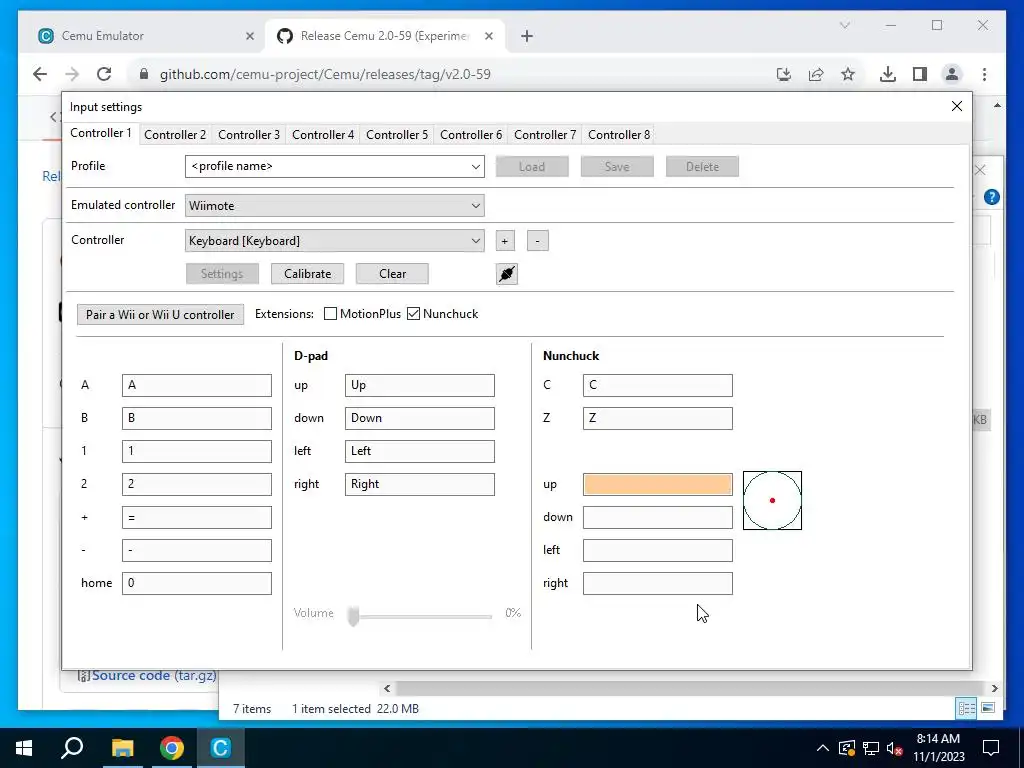Click the controller connection plug icon
The image size is (1024, 768).
(x=507, y=274)
